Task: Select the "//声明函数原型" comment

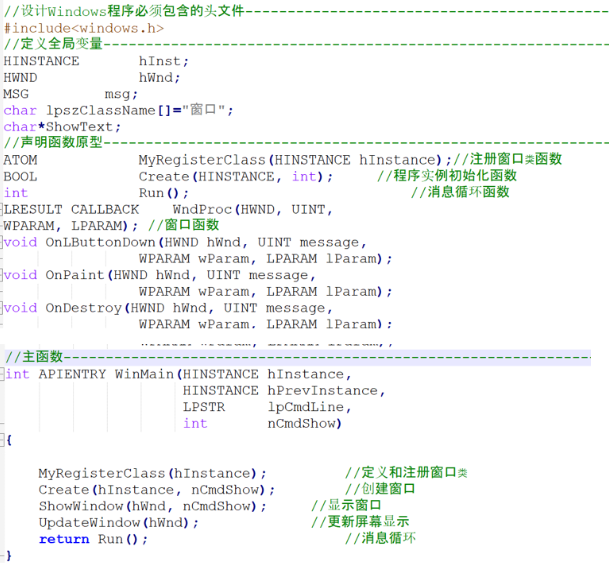Action: point(53,143)
